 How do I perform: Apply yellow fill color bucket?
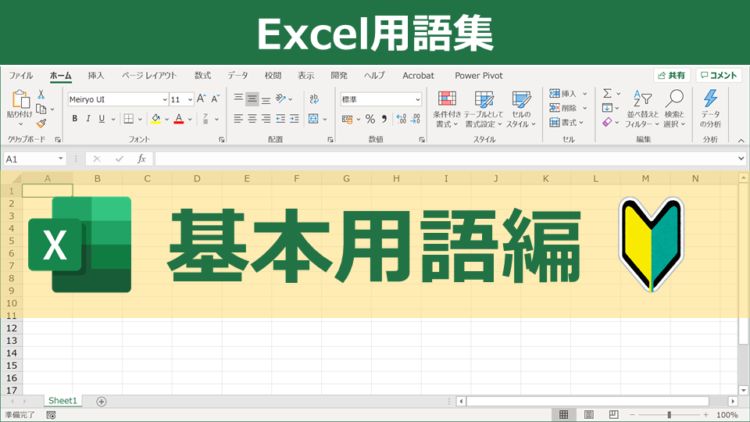pyautogui.click(x=155, y=119)
